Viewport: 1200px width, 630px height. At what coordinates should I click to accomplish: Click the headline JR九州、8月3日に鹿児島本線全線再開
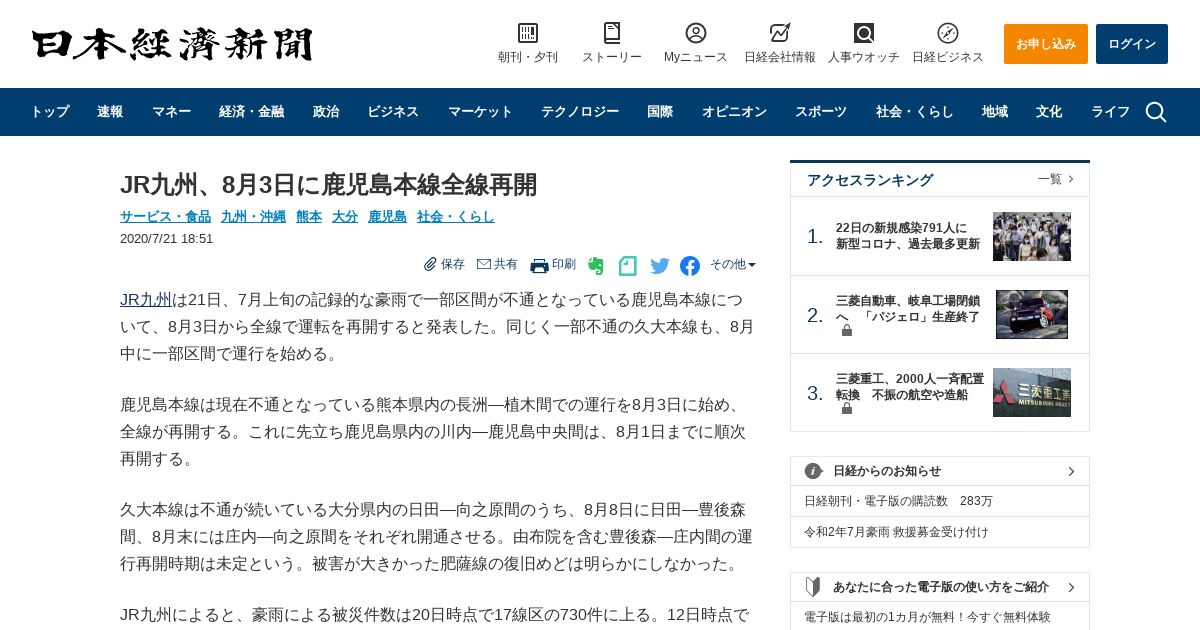click(329, 185)
